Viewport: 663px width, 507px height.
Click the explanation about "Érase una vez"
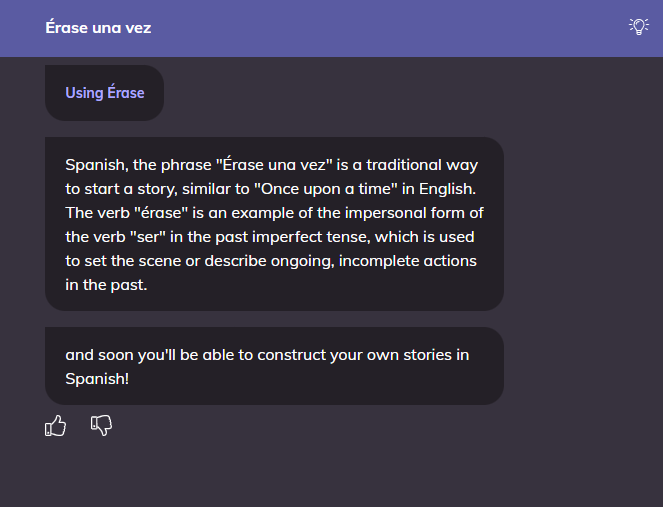[x=273, y=223]
